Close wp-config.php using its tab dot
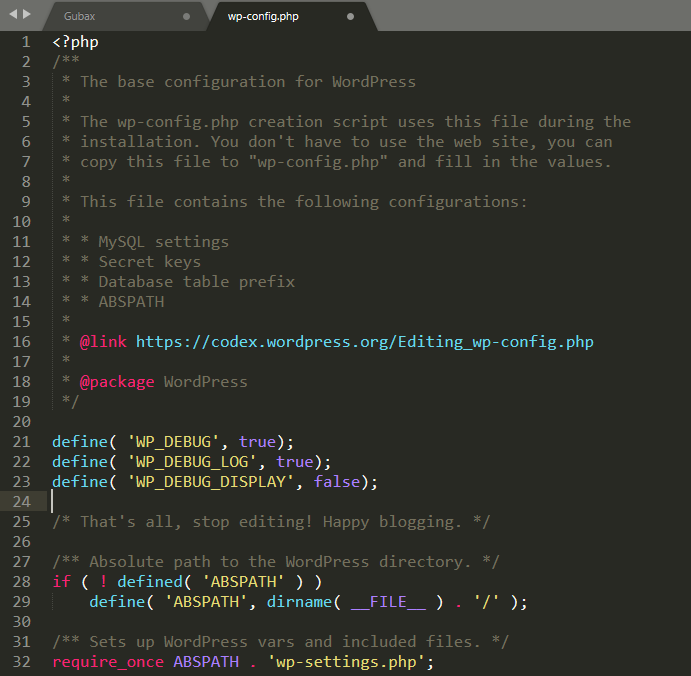This screenshot has height=676, width=691. coord(350,17)
